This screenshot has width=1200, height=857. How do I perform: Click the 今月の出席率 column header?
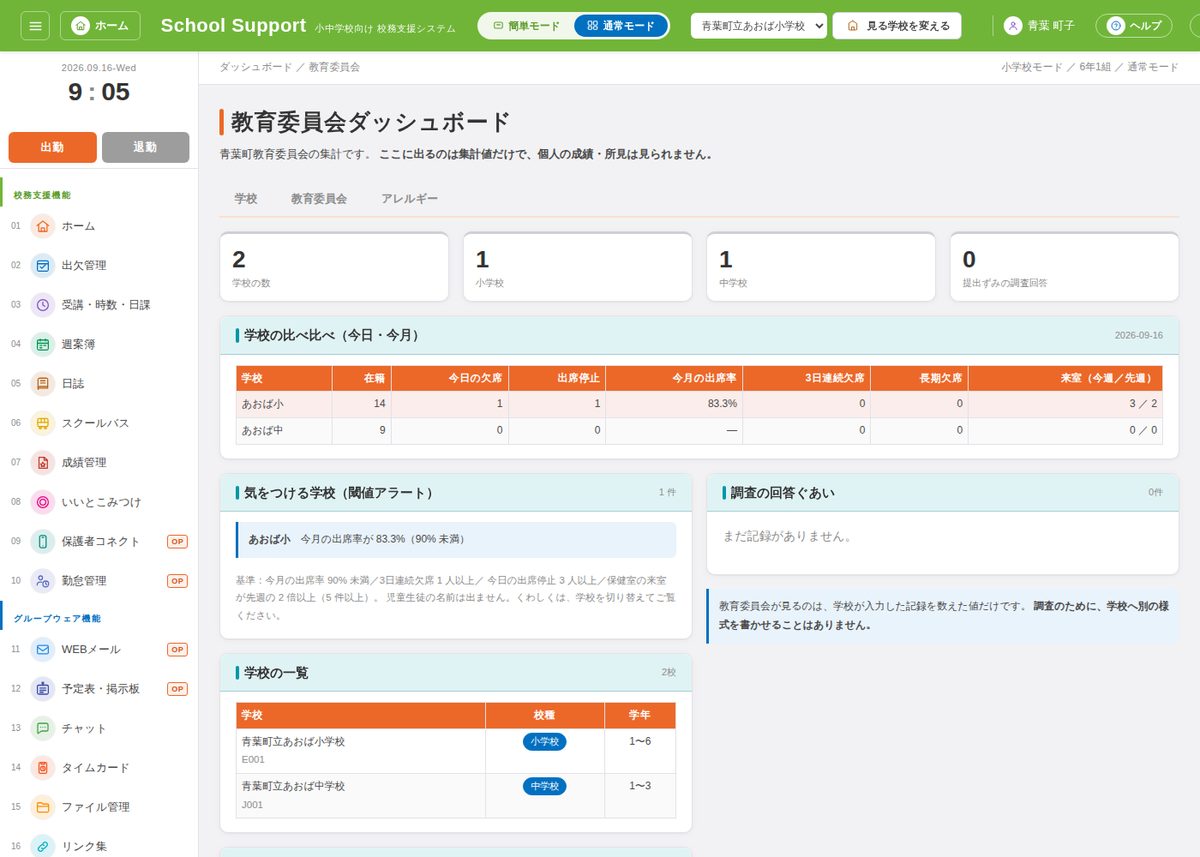[674, 378]
